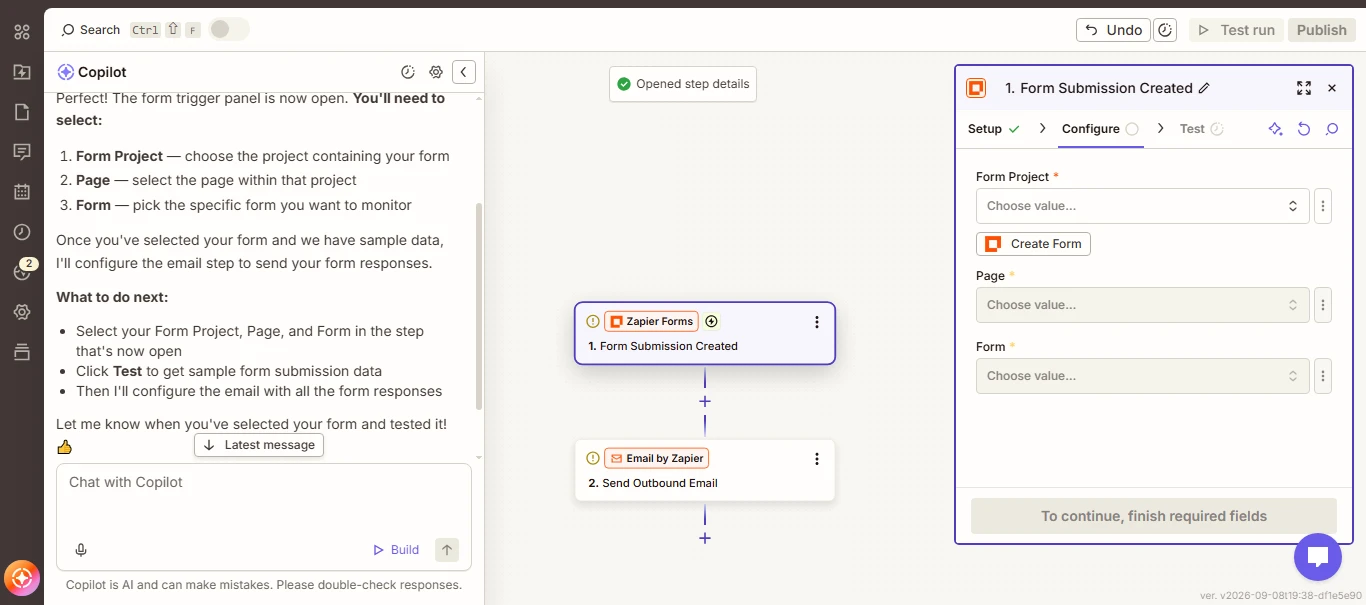Click the Copilot Build button
The image size is (1366, 605).
pyautogui.click(x=396, y=550)
